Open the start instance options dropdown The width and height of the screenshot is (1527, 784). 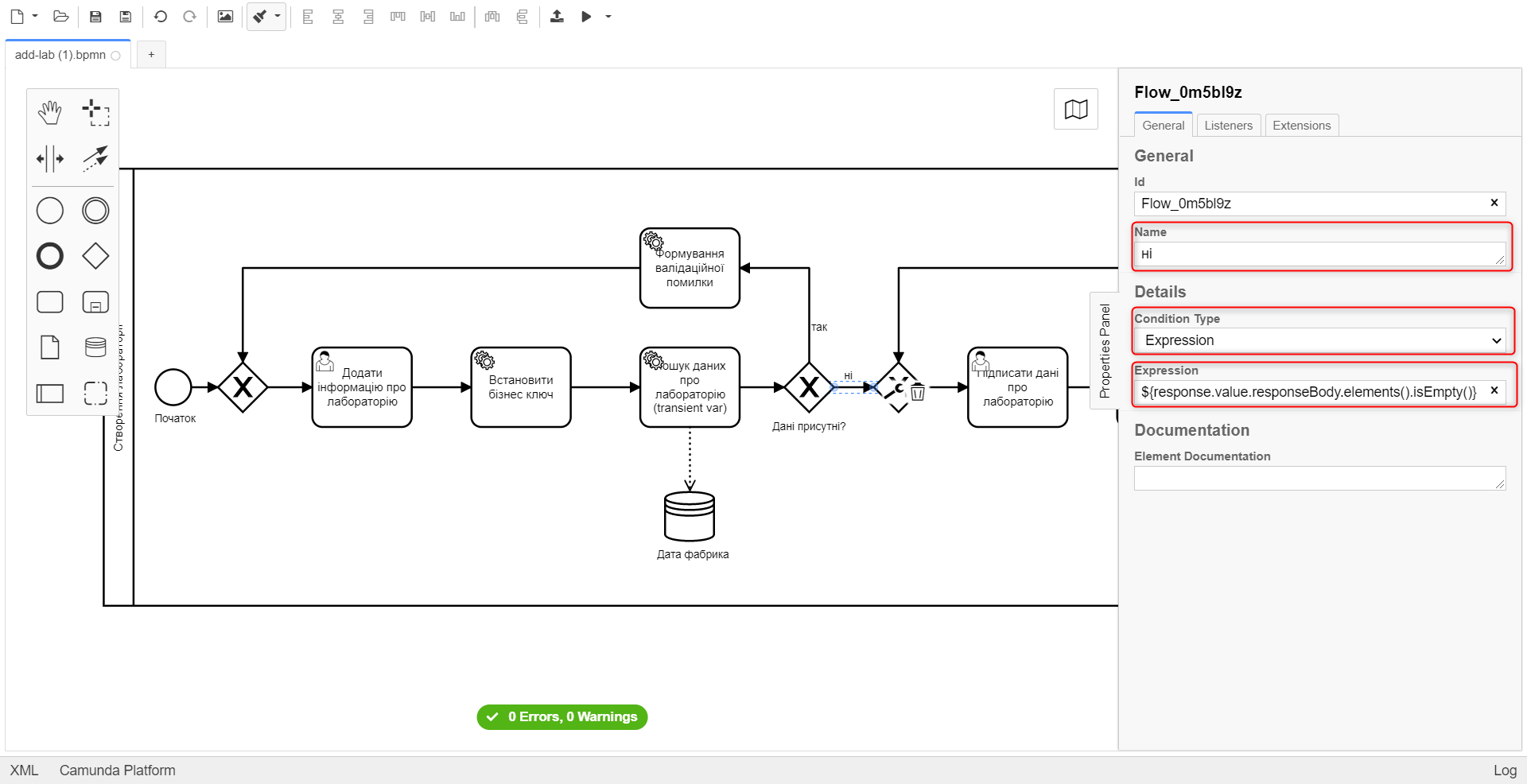(x=608, y=16)
